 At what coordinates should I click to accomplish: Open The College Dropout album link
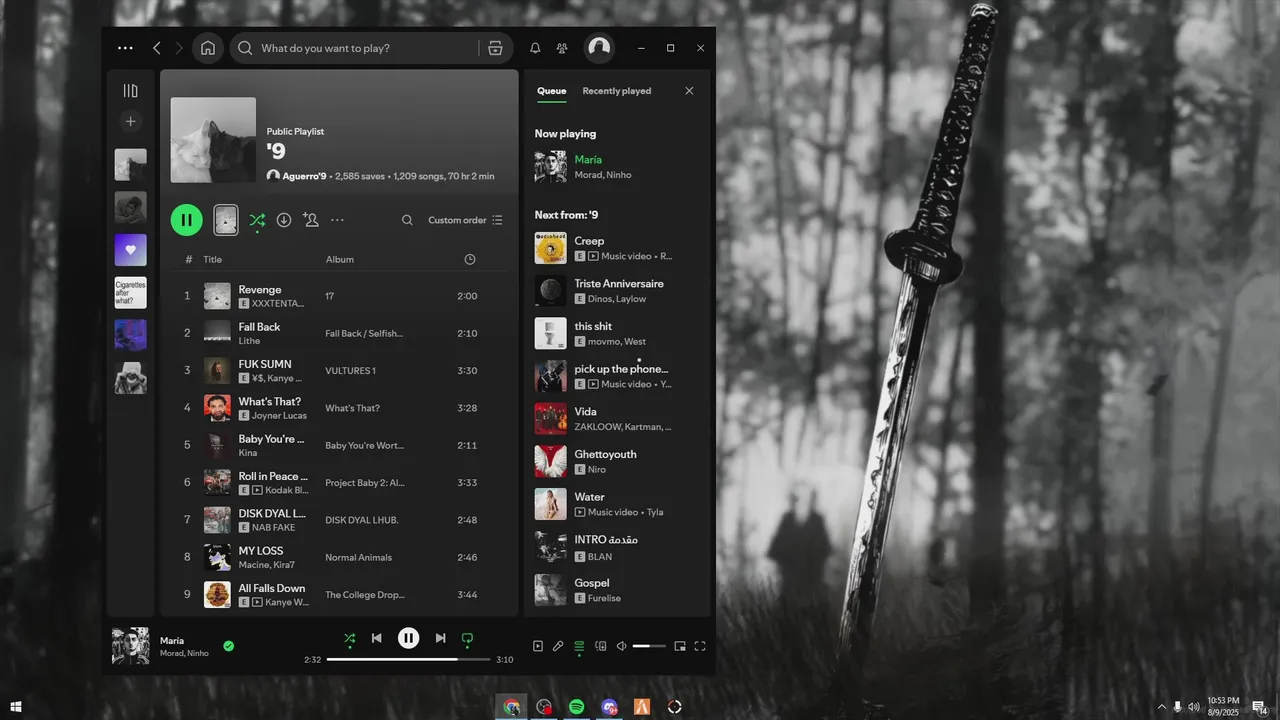[x=365, y=595]
